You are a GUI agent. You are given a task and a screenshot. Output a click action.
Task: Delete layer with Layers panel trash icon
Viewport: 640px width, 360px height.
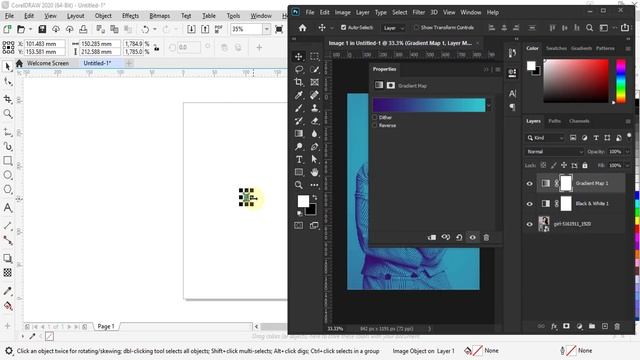617,326
